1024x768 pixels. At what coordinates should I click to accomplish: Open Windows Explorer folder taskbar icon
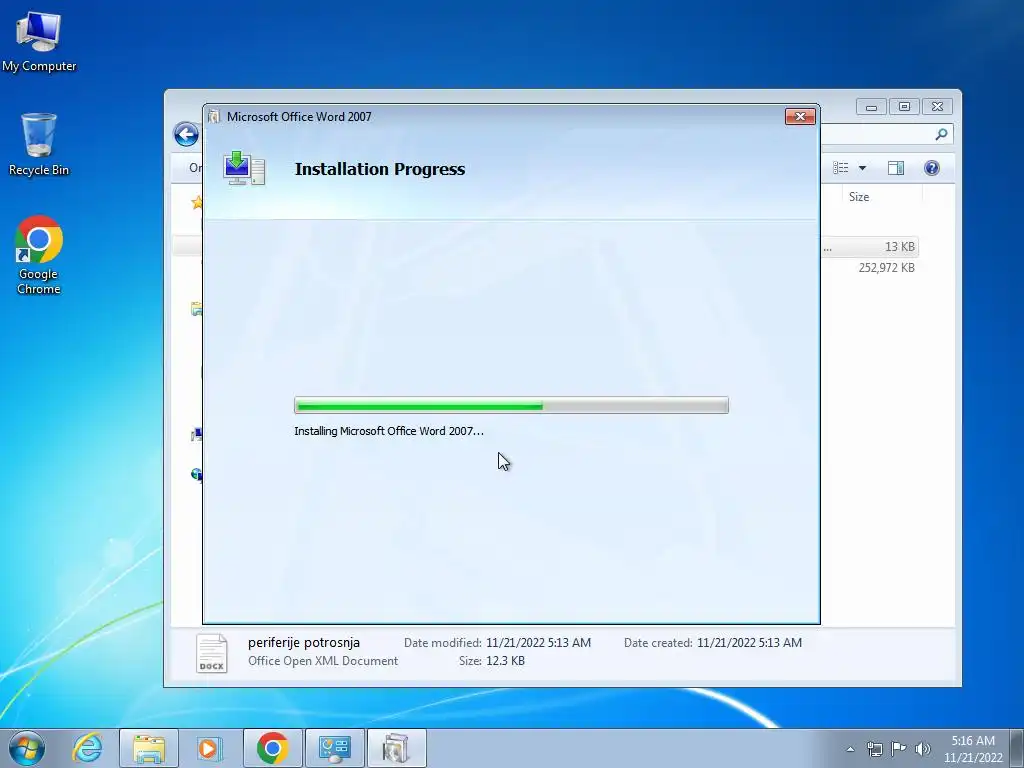tap(149, 748)
